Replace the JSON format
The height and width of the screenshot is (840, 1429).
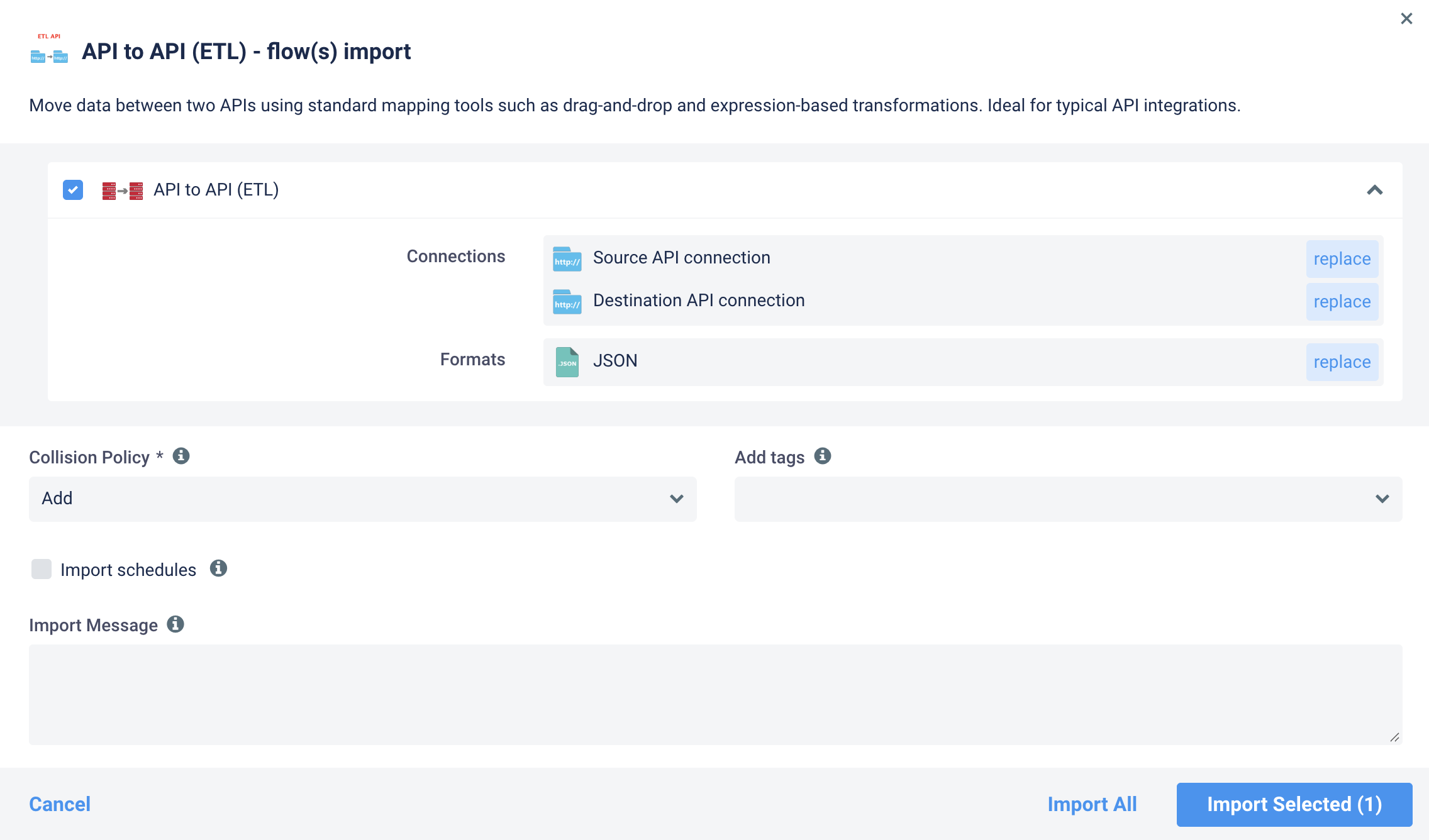point(1342,362)
